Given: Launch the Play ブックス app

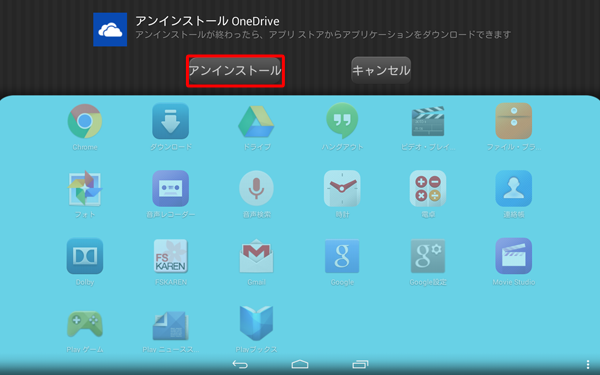Looking at the screenshot, I should point(256,323).
